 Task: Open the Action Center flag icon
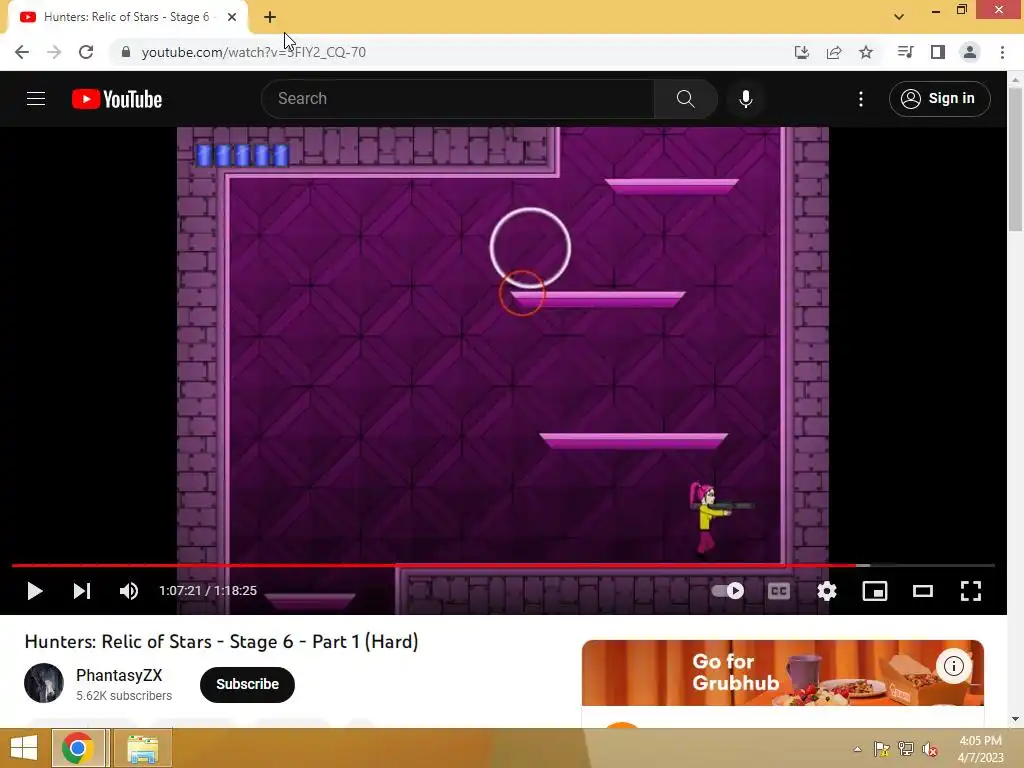881,749
